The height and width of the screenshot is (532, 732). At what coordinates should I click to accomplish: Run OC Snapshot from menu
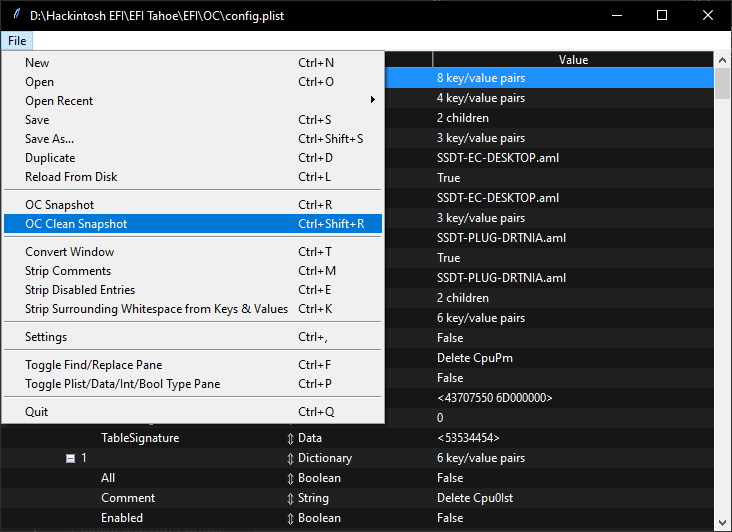click(193, 205)
